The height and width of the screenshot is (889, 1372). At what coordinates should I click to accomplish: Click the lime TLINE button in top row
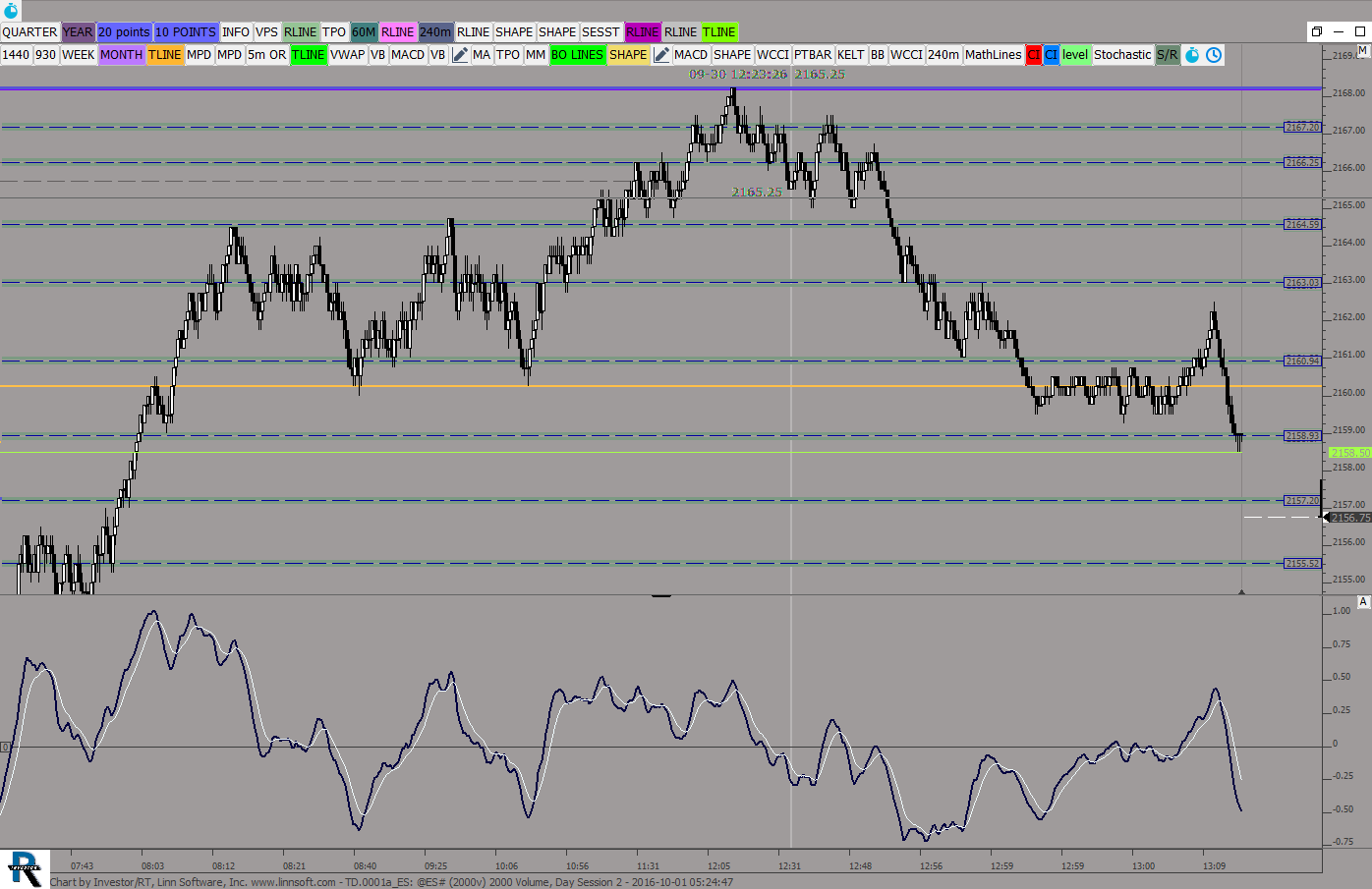(718, 32)
